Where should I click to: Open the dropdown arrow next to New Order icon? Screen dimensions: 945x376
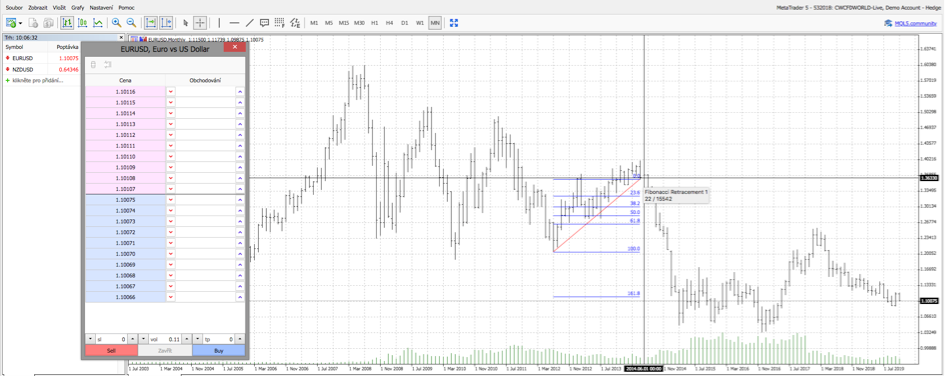20,23
